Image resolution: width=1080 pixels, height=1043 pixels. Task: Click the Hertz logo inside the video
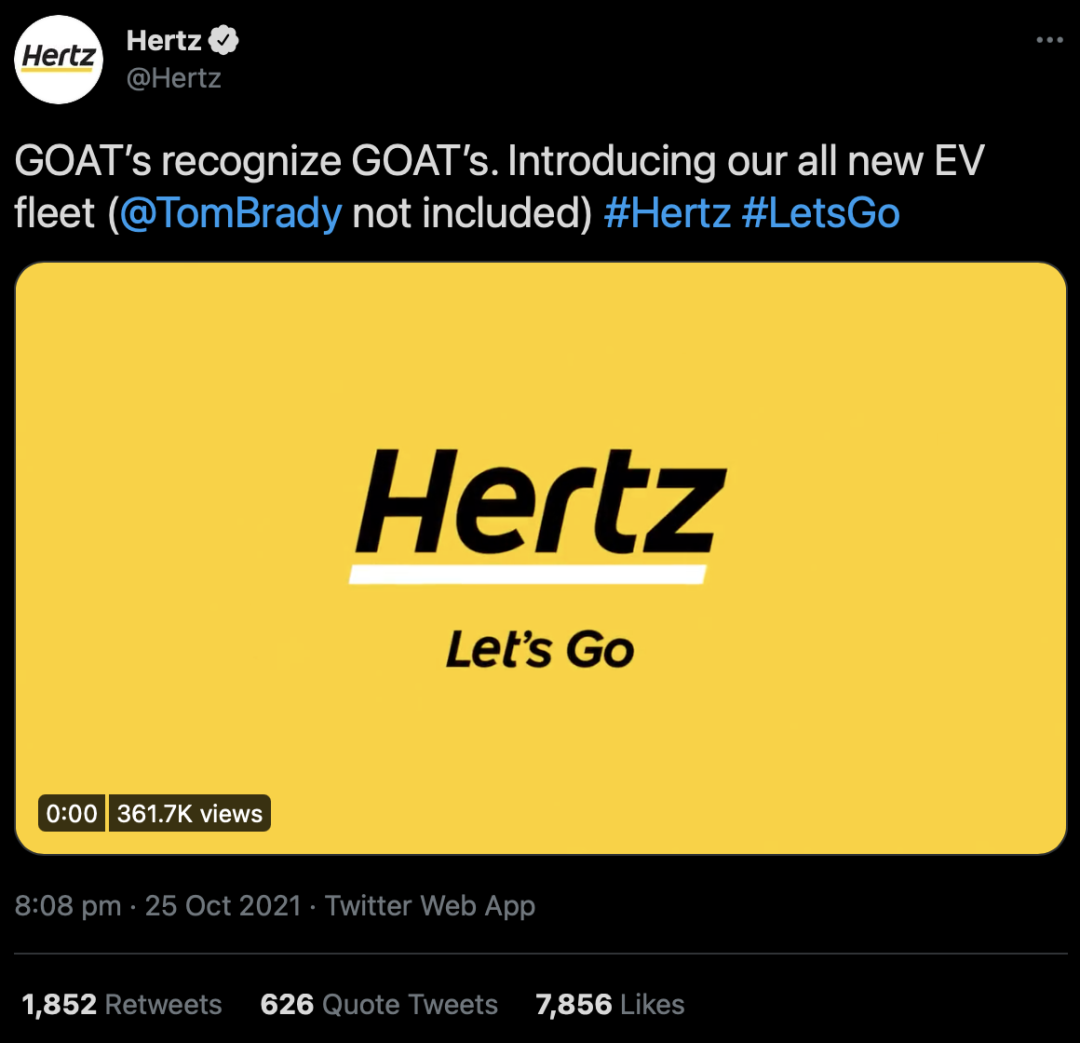pyautogui.click(x=539, y=515)
